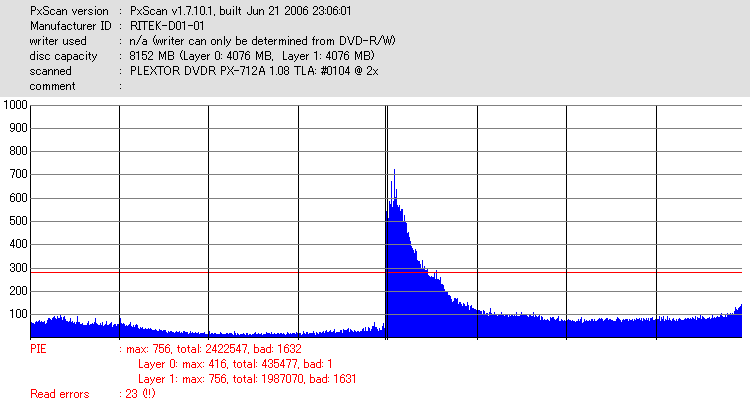Click the Layer 0 max 416 statistics line

click(x=235, y=364)
